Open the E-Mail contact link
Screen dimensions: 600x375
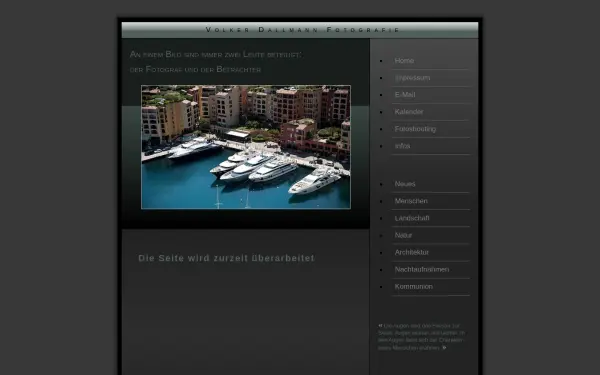(x=405, y=95)
